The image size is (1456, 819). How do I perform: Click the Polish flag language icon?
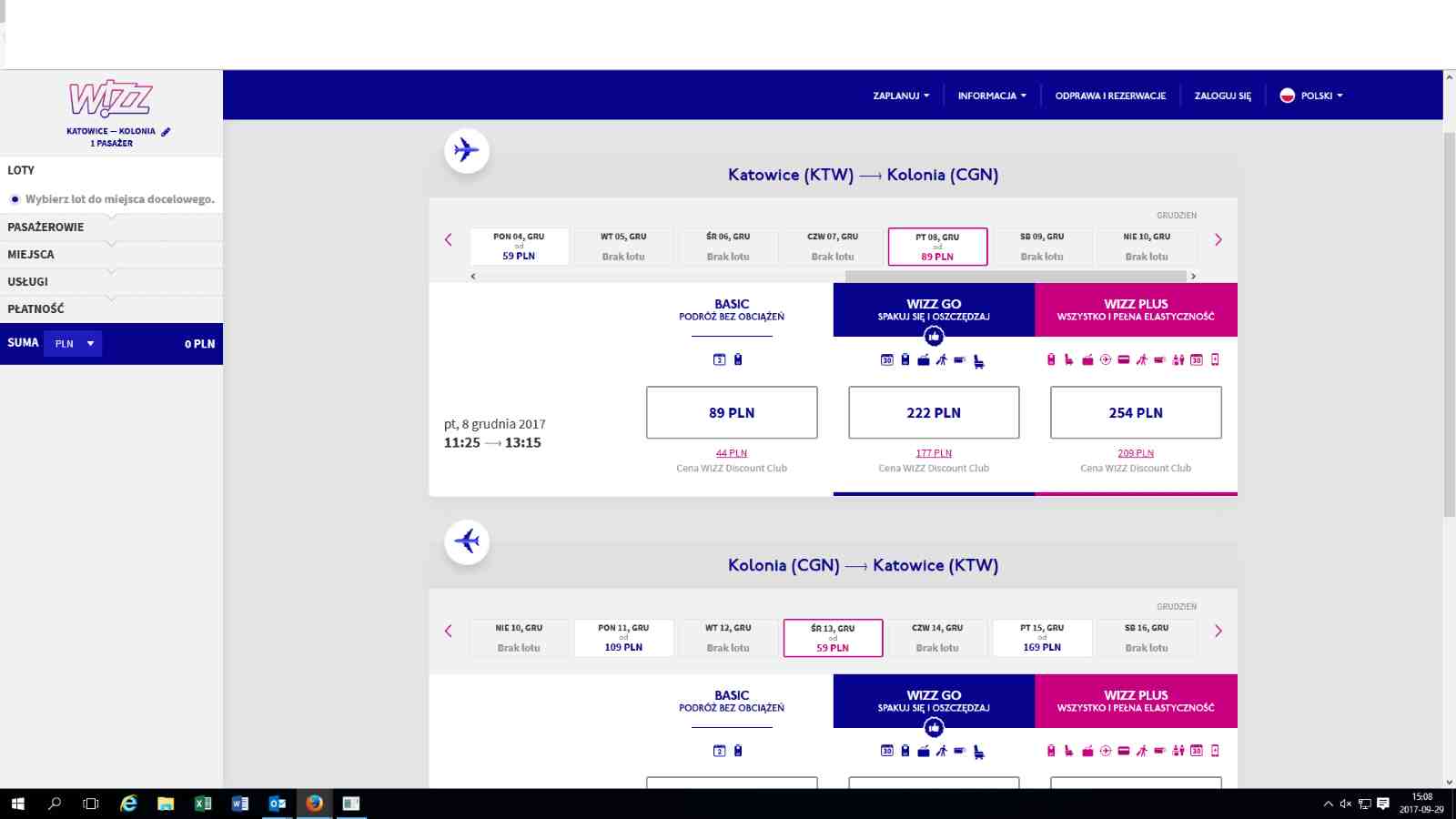1288,96
